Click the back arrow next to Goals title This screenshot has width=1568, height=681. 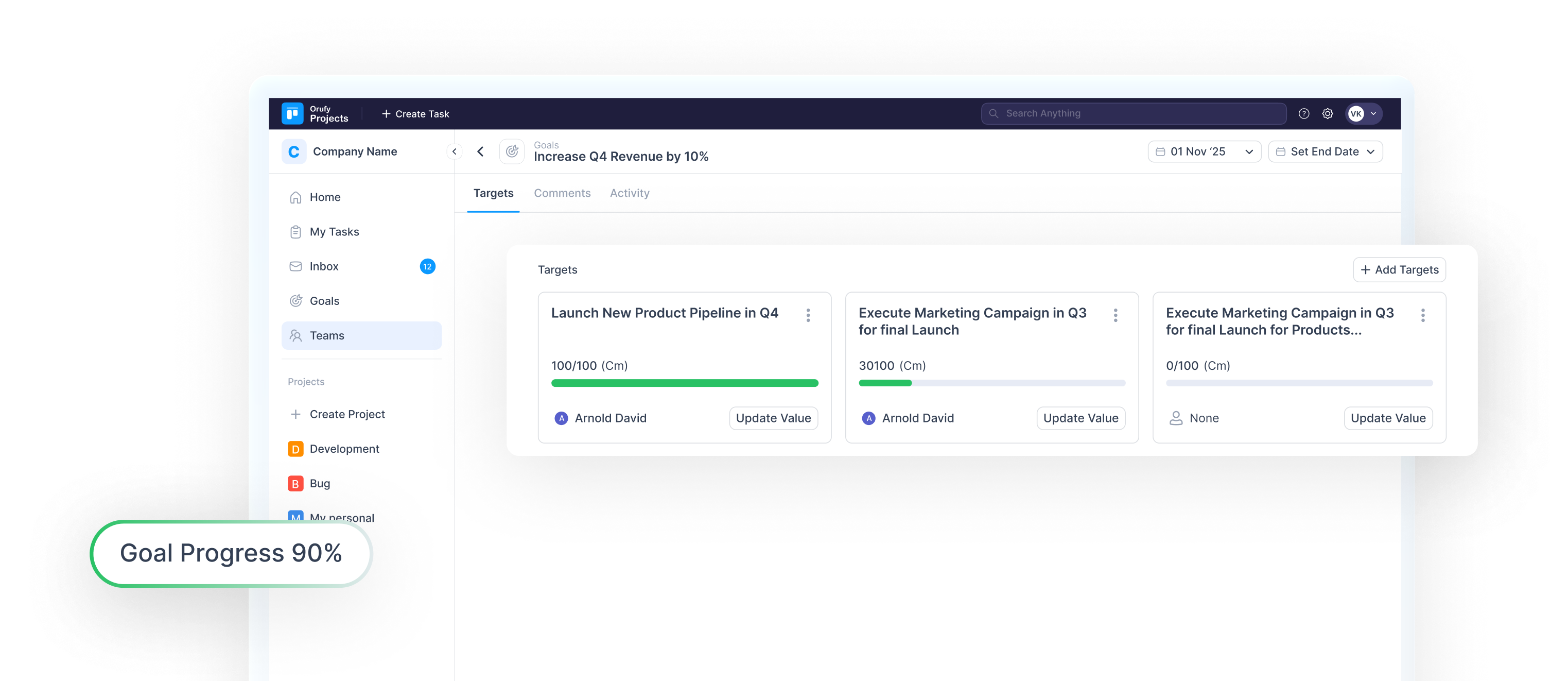(x=480, y=151)
